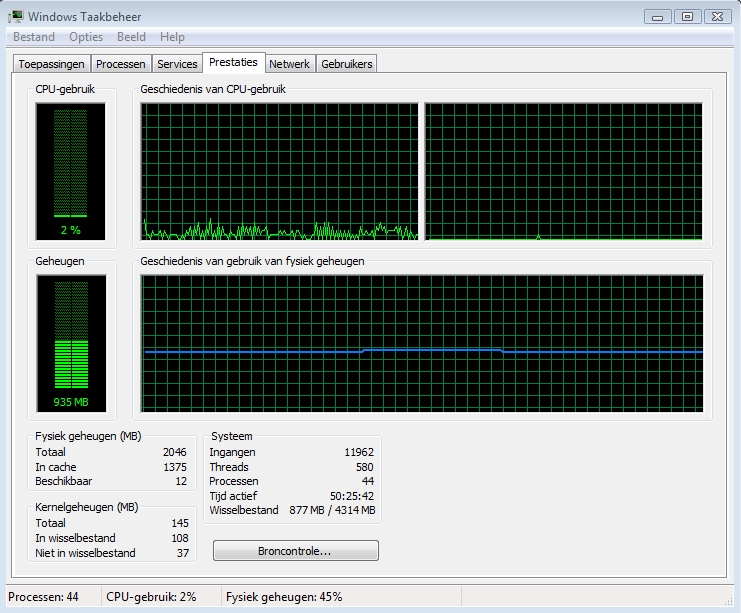Click Kernelgeheugen Totaal value 145

click(180, 523)
